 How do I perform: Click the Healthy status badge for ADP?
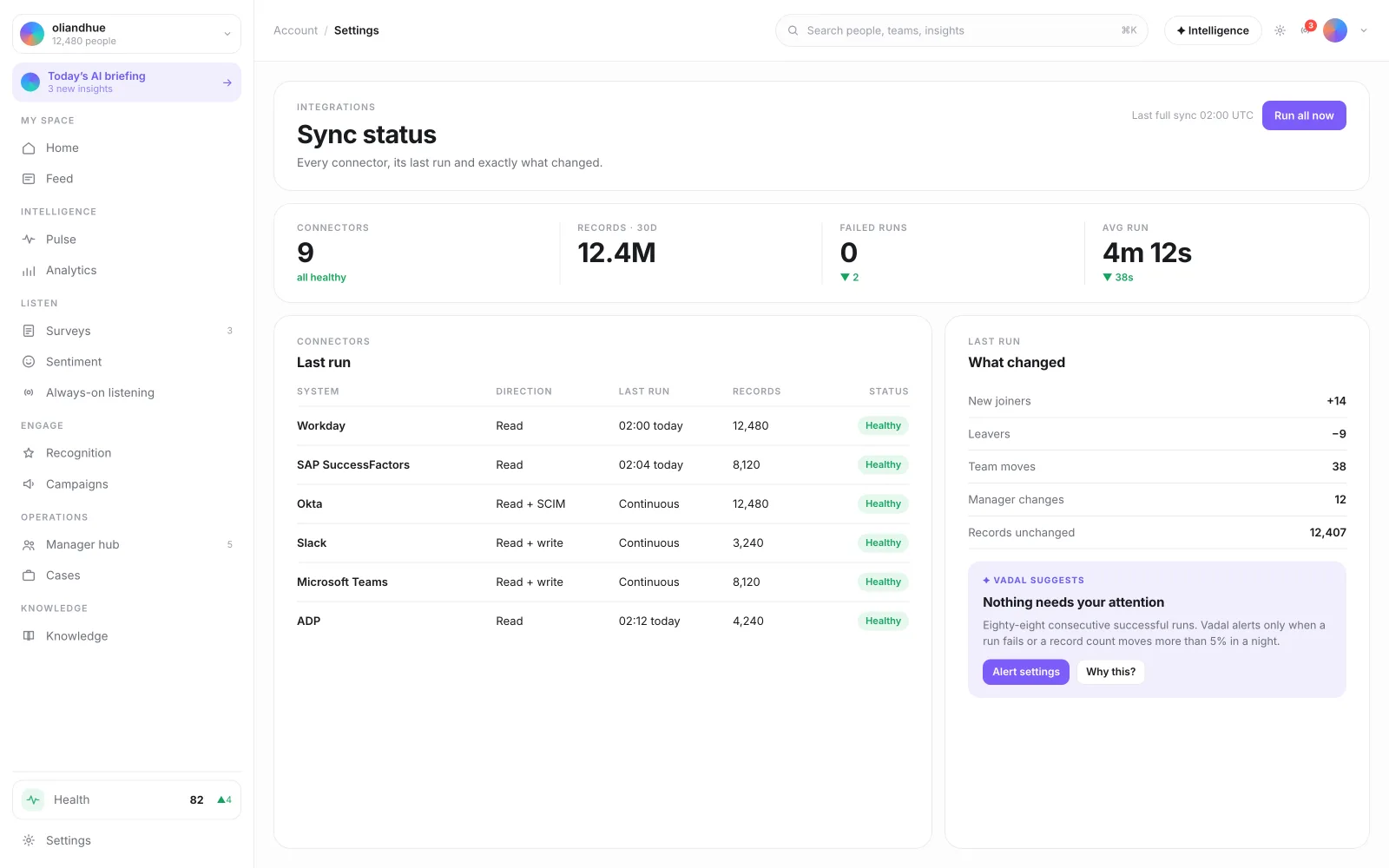[883, 621]
